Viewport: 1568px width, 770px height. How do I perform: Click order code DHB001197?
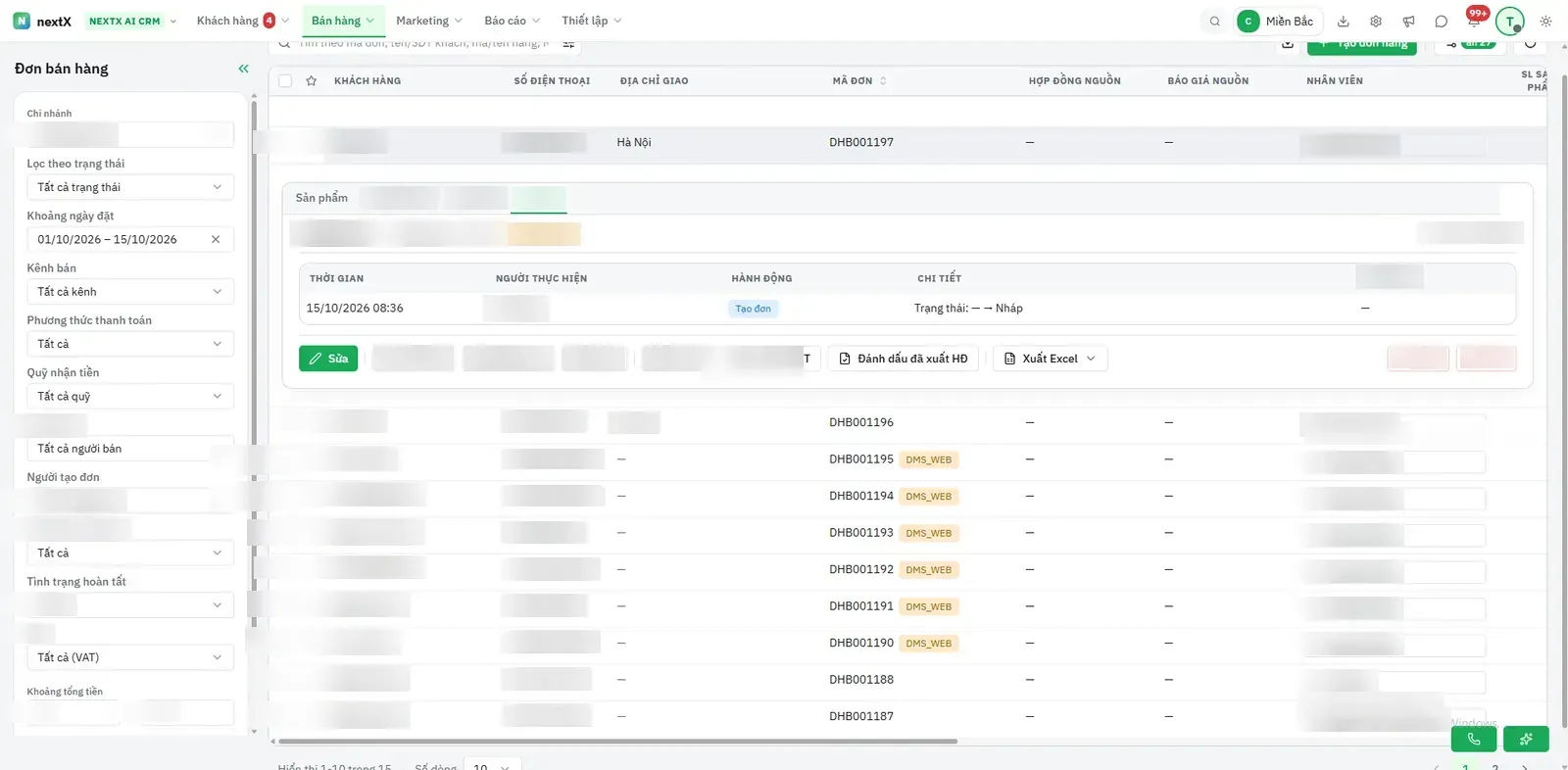(861, 142)
